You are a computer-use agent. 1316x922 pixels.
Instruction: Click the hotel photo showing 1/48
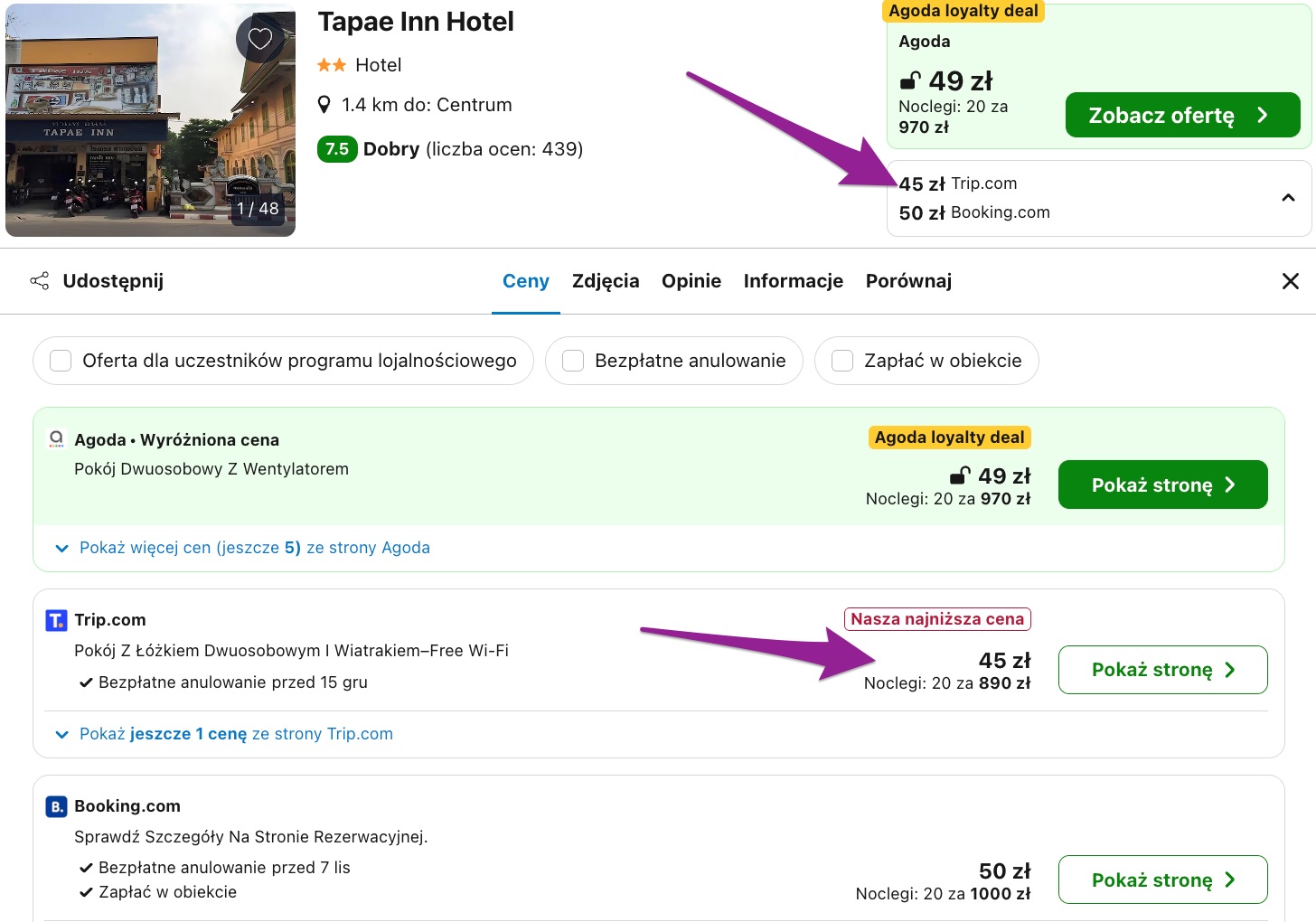(150, 120)
